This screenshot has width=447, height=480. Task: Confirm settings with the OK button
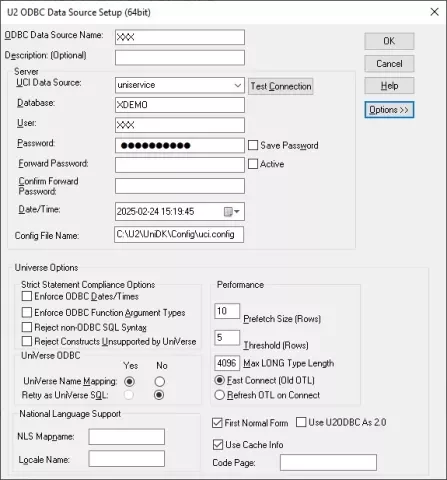point(389,41)
